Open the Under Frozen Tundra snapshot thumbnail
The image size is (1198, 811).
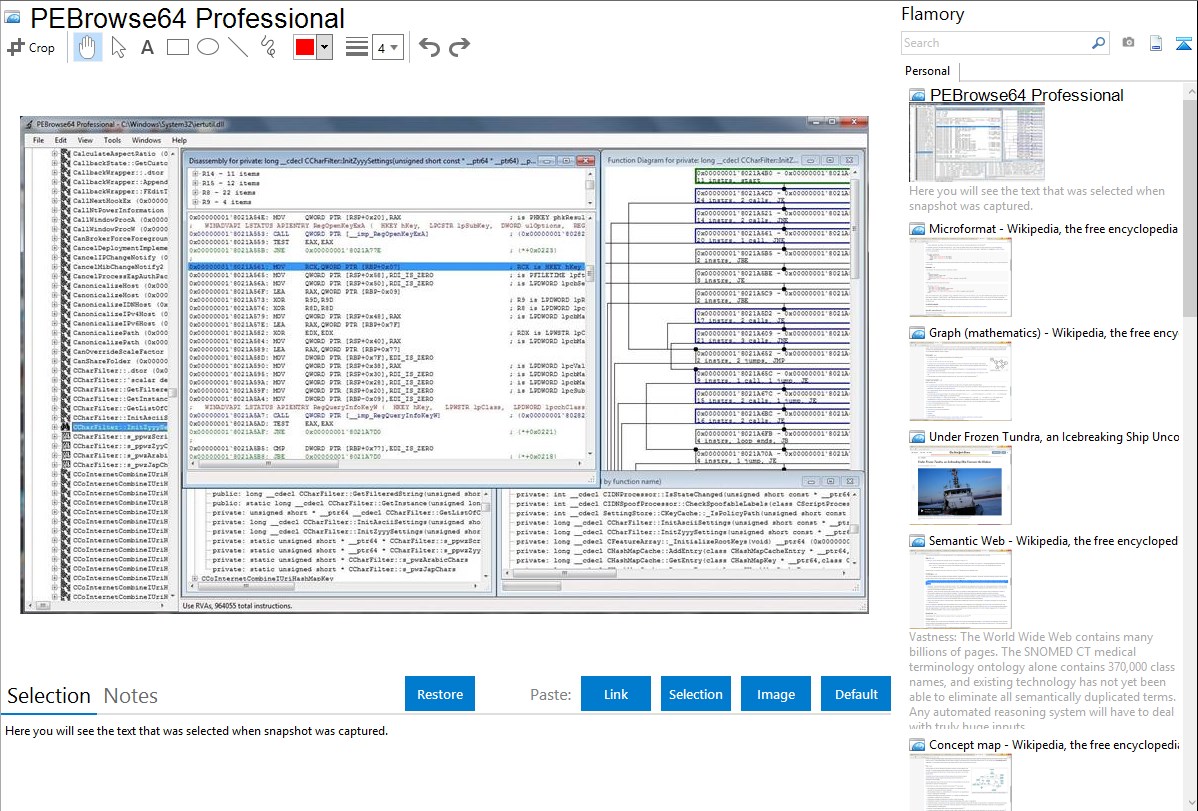pos(960,483)
